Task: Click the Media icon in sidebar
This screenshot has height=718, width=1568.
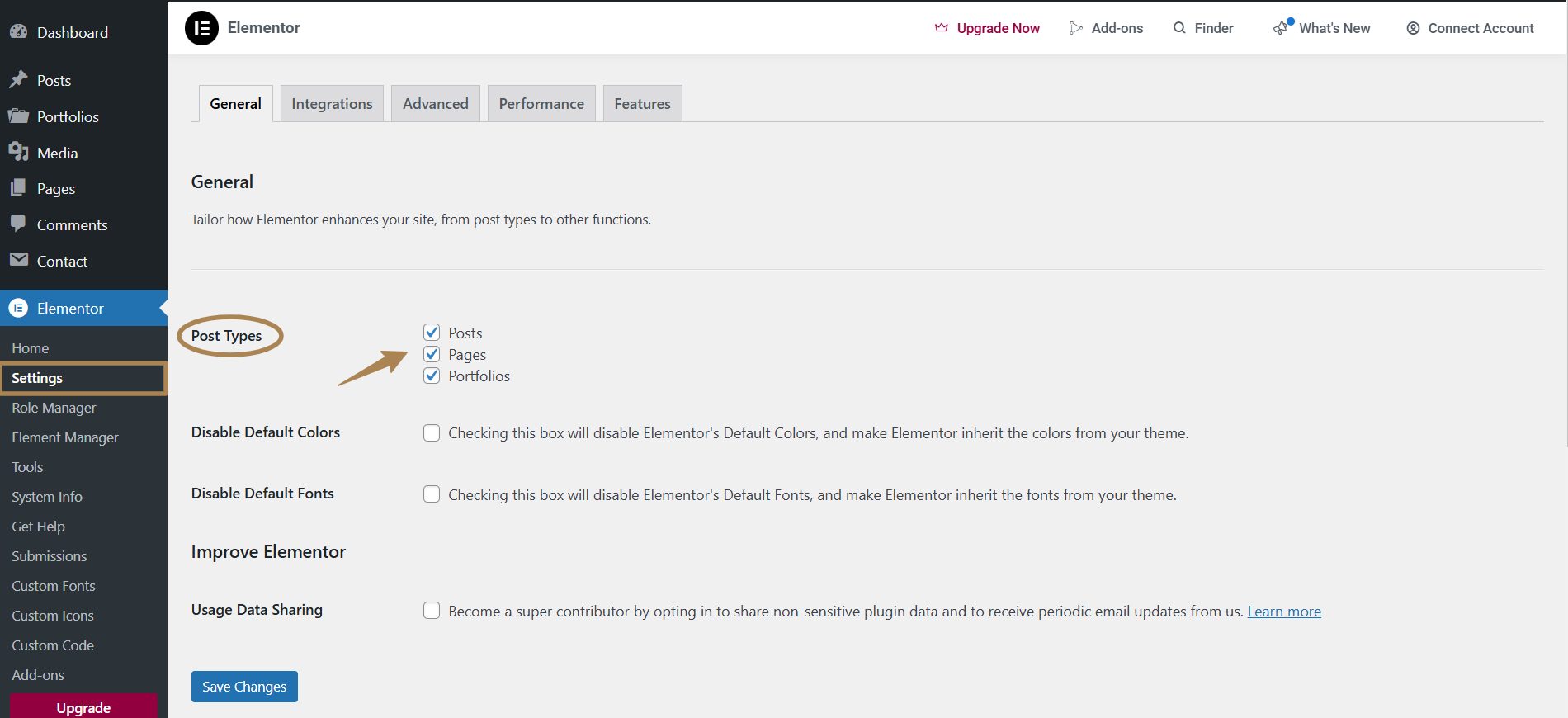Action: 18,153
